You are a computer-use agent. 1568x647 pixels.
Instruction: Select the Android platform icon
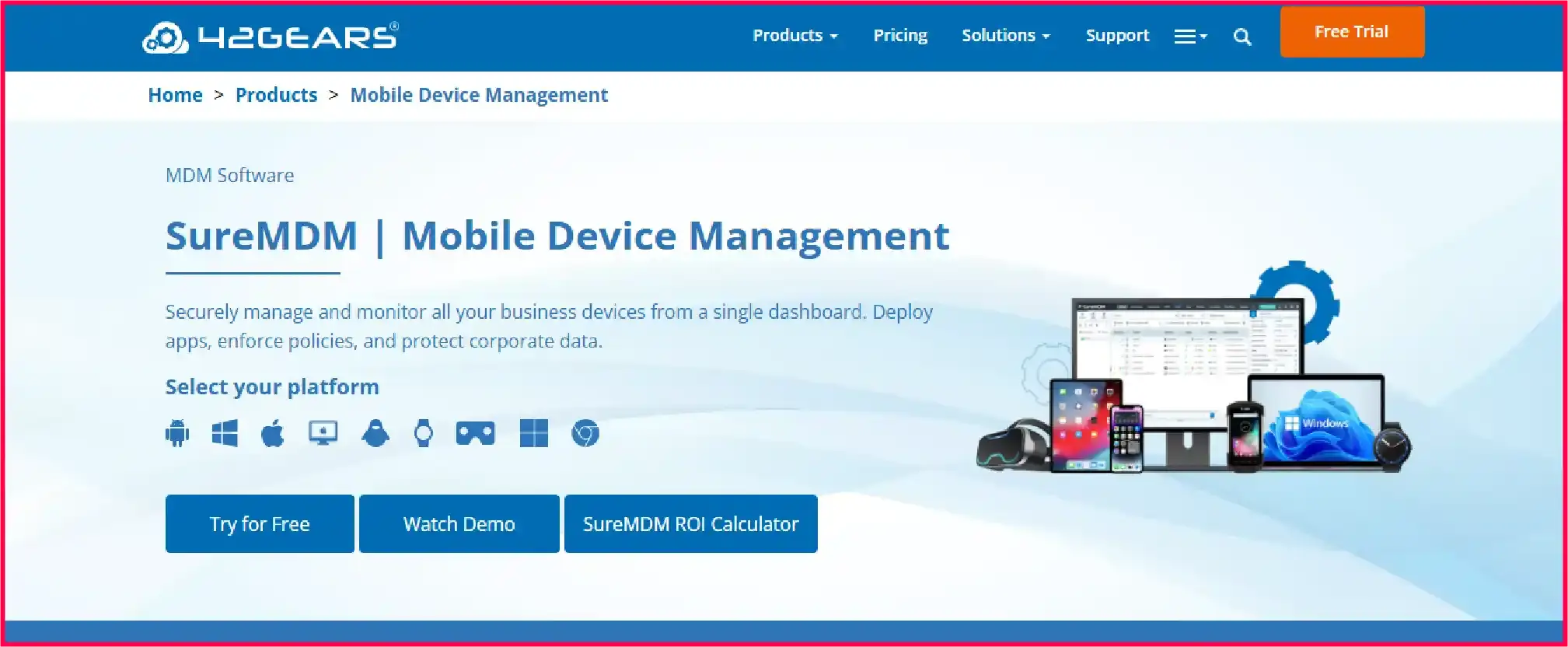point(177,433)
